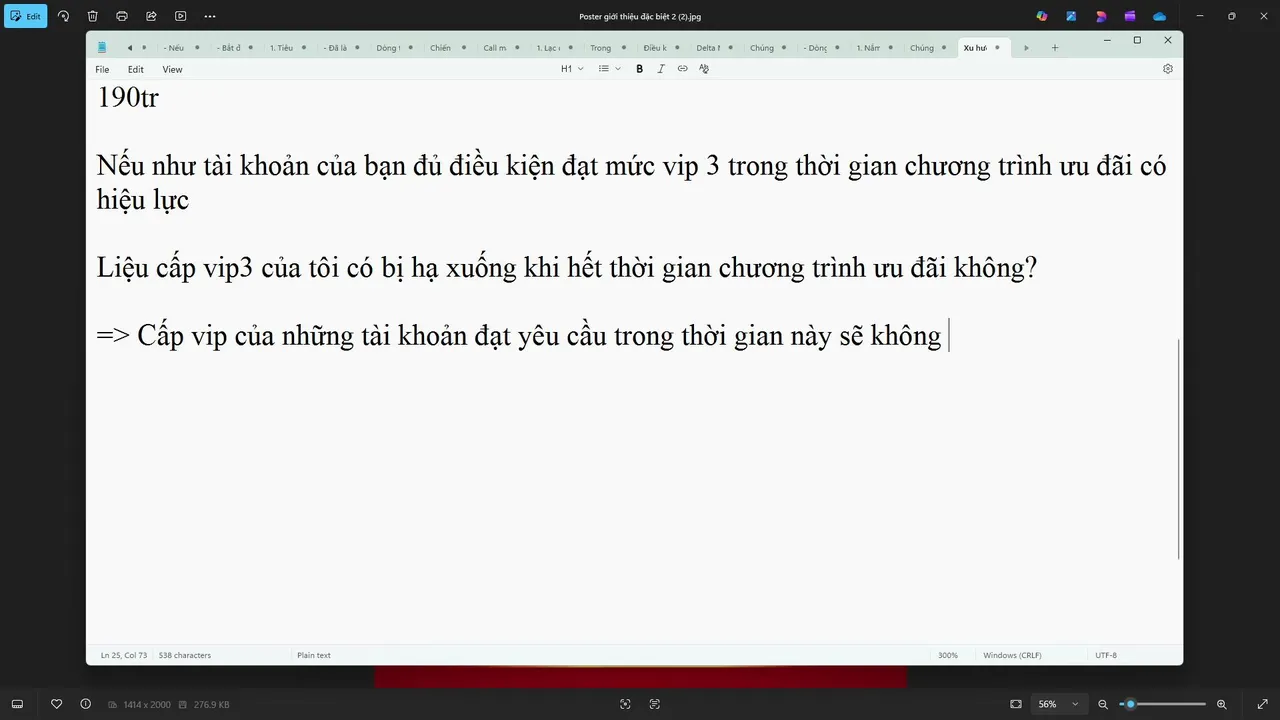Show previous Notepad tabs with left arrow

pos(130,47)
